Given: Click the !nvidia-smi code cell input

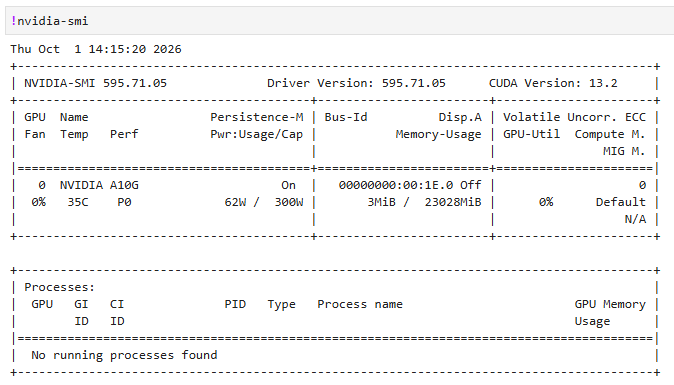Looking at the screenshot, I should 340,21.
